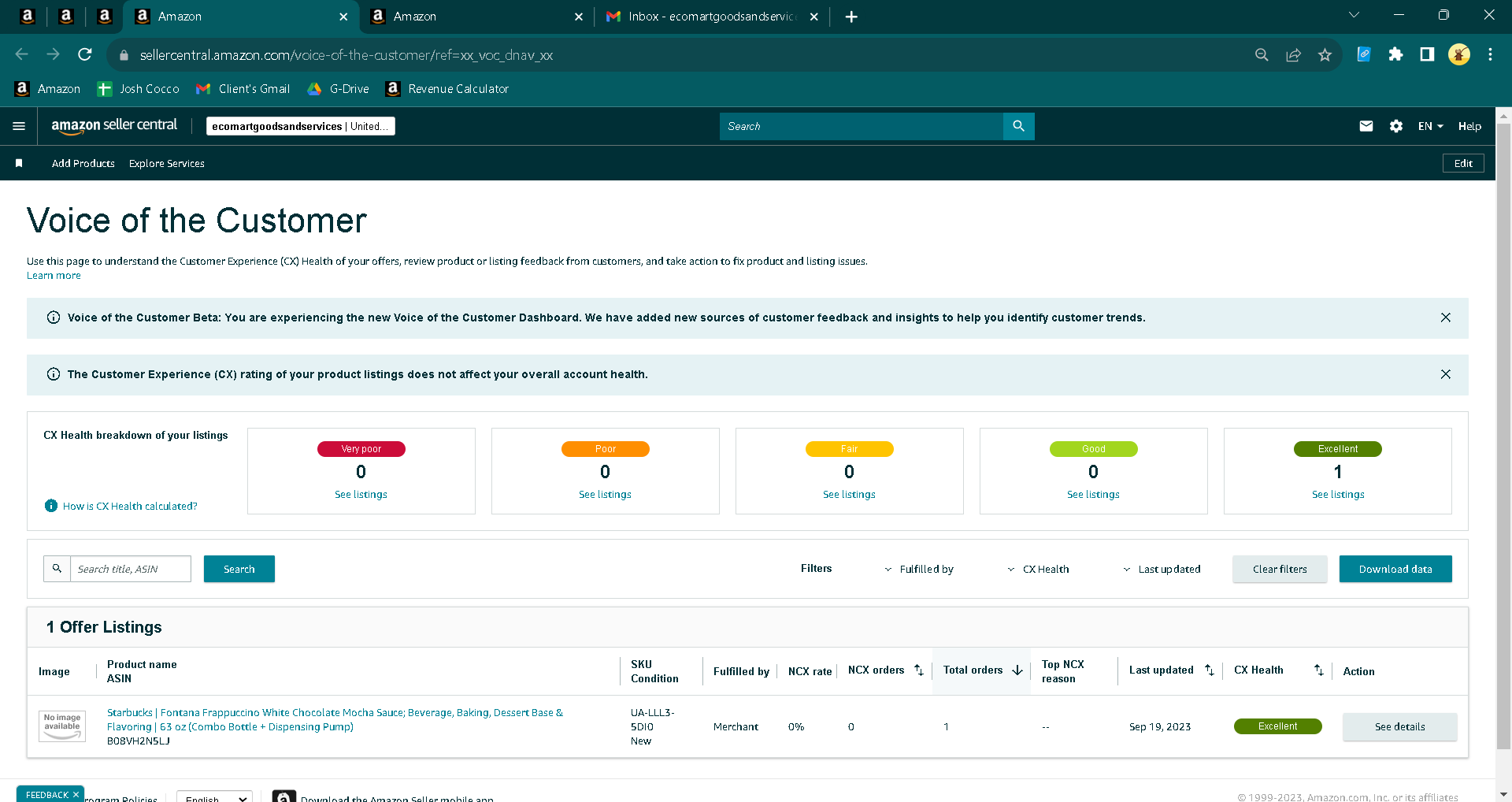Viewport: 1512px width, 802px height.
Task: Open the messages envelope icon
Action: tap(1366, 126)
